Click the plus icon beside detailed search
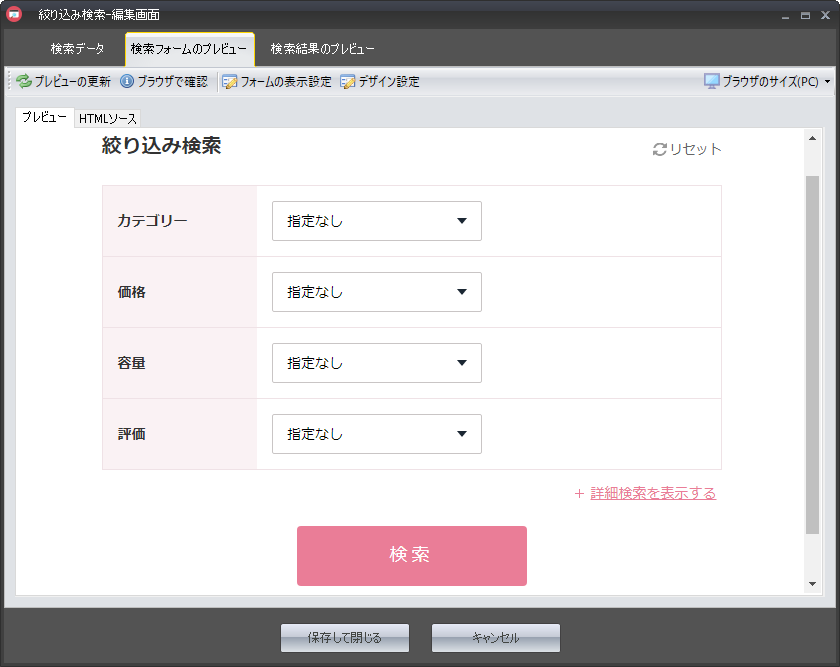Viewport: 840px width, 667px height. point(579,493)
